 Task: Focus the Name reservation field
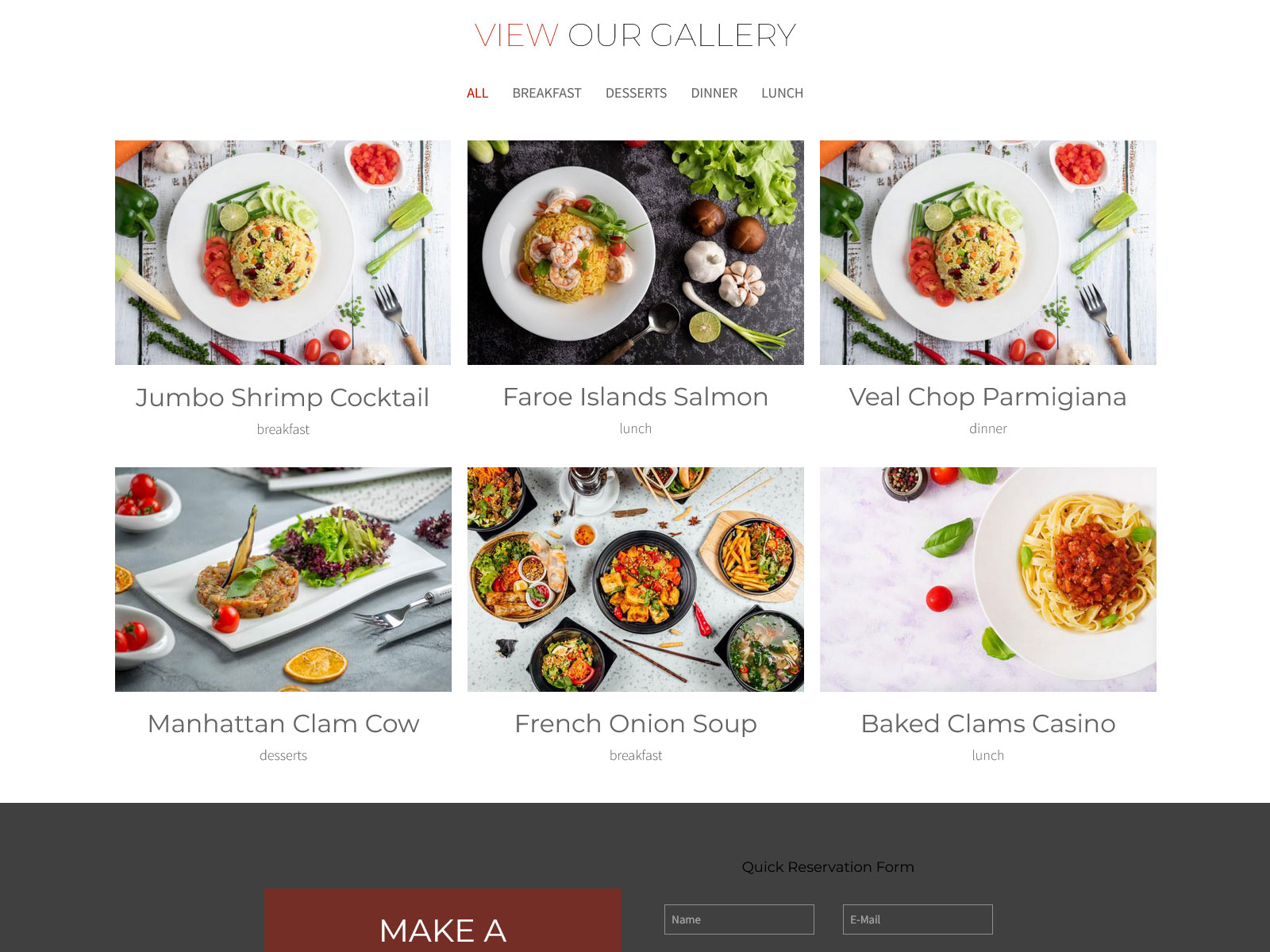(x=739, y=919)
